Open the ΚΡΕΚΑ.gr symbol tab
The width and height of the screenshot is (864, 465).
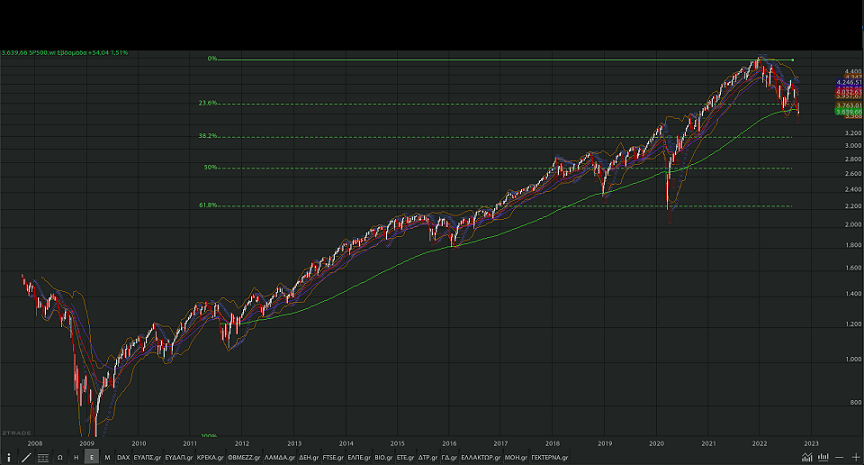210,457
